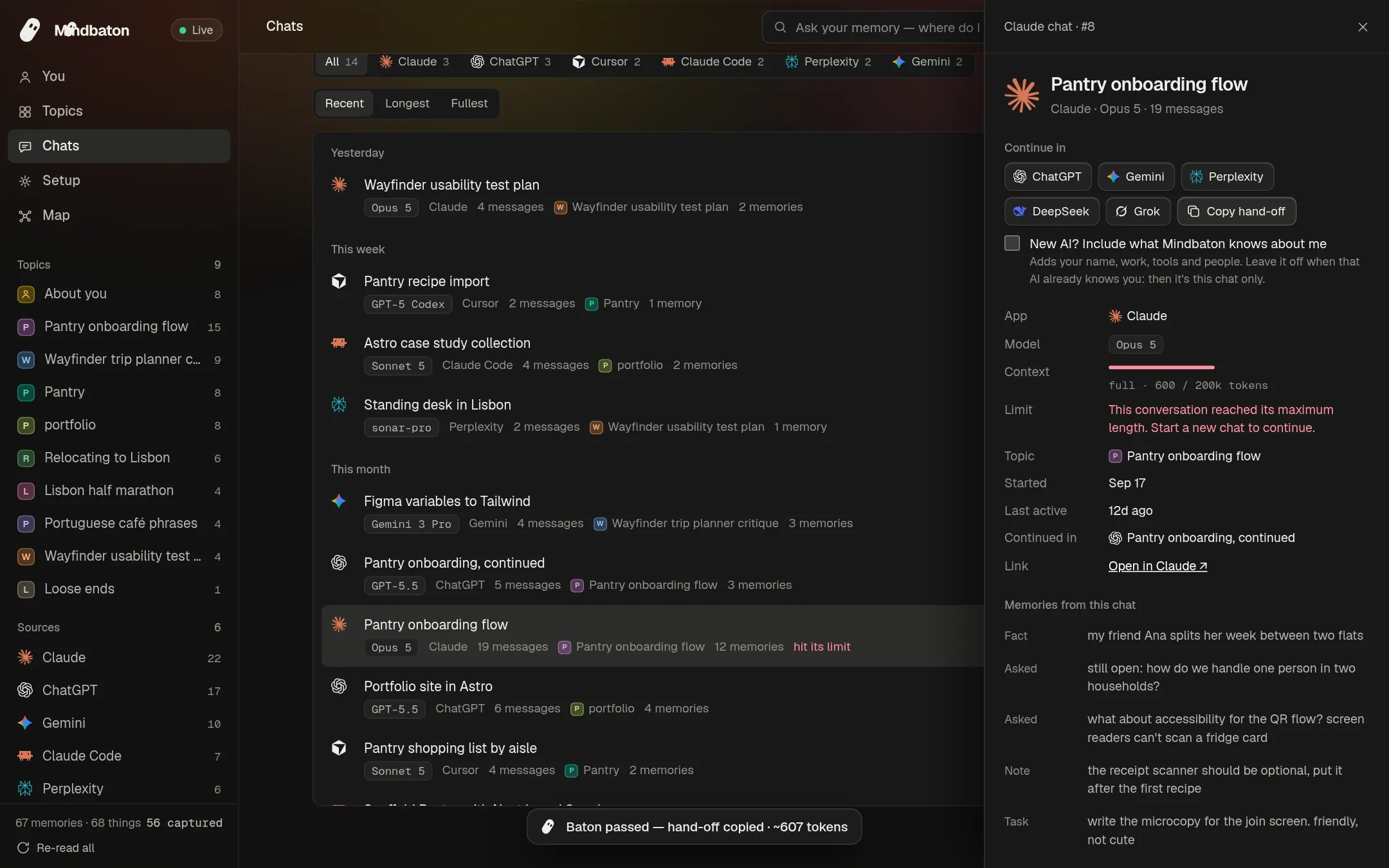1389x868 pixels.
Task: Go to Setup in the sidebar
Action: 119,181
